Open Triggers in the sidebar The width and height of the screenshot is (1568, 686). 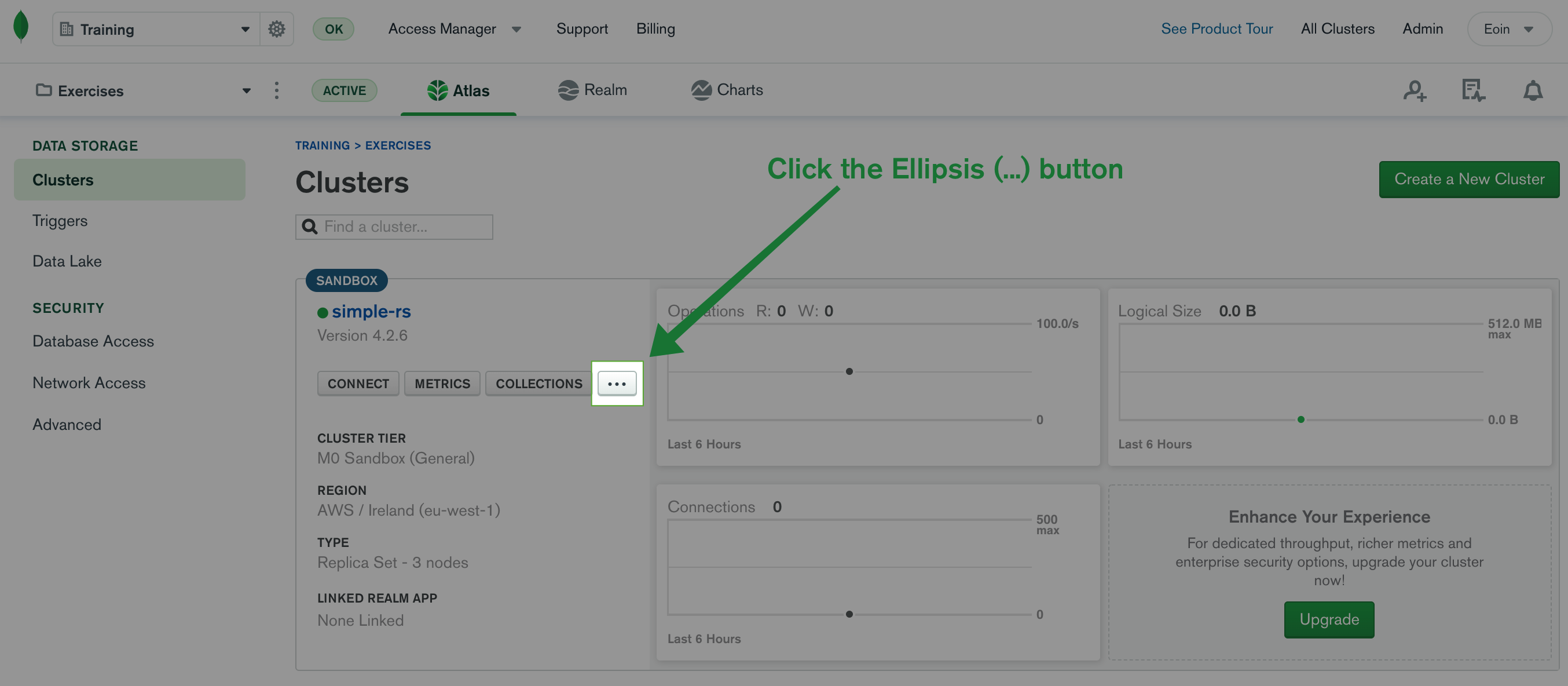[60, 221]
